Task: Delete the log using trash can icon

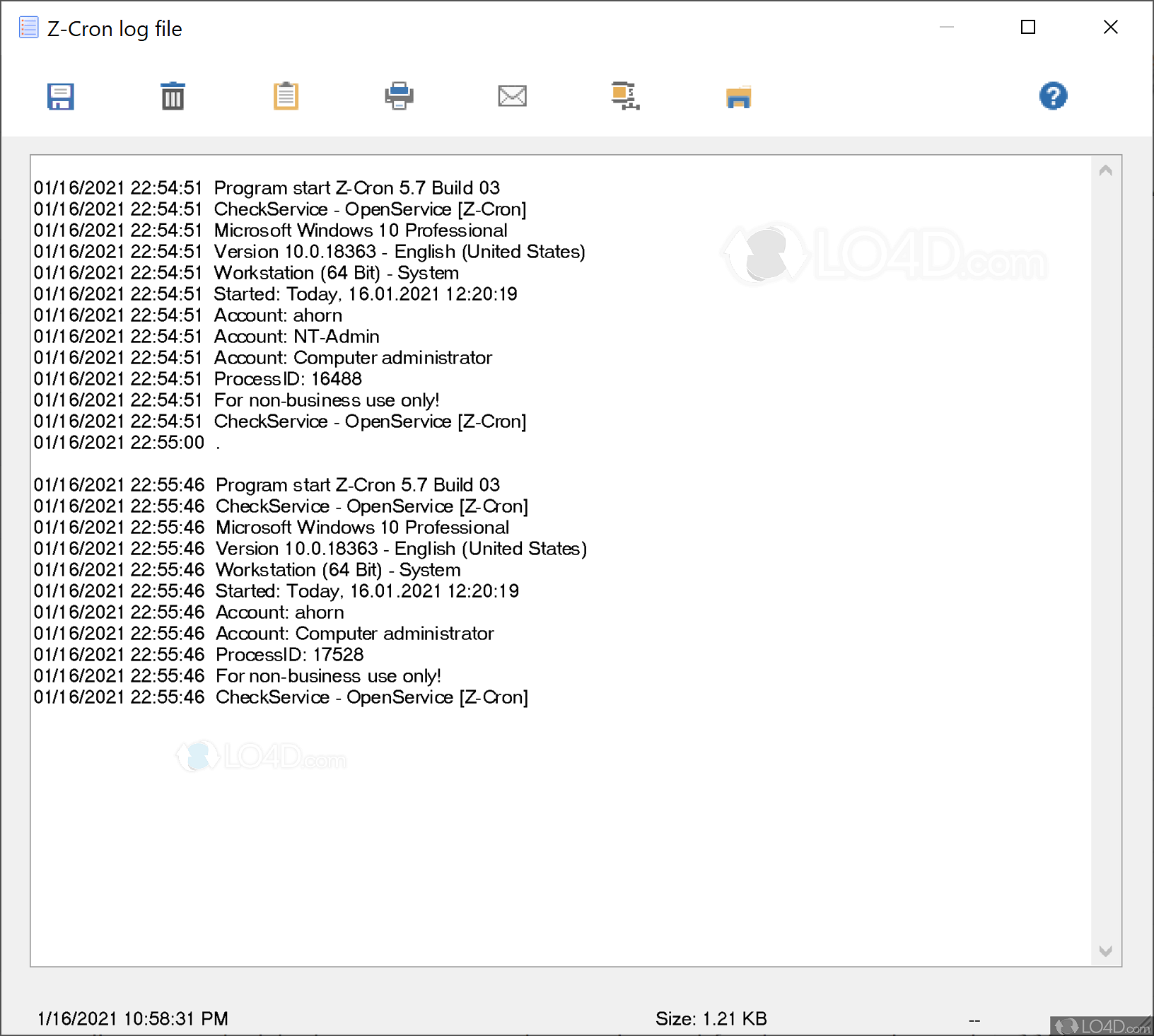Action: click(x=173, y=96)
